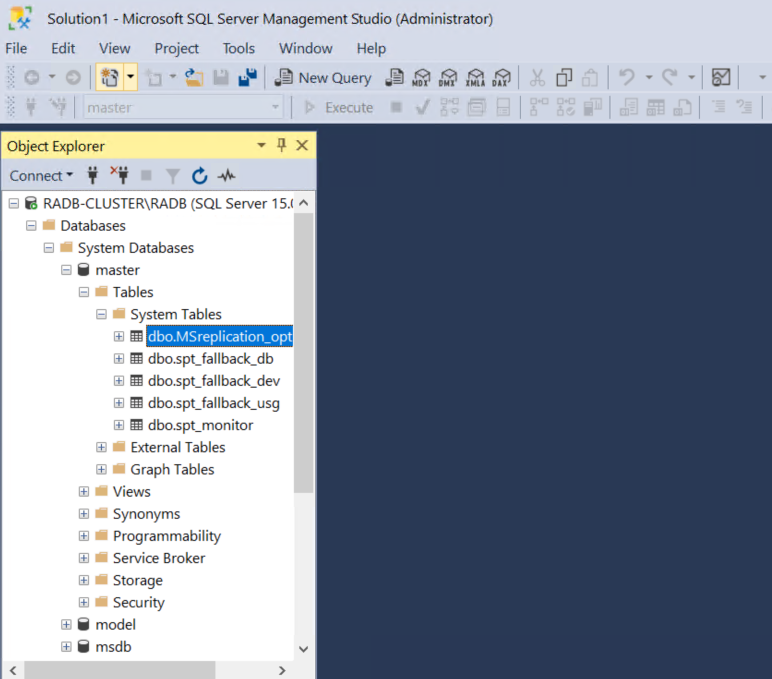Image resolution: width=772 pixels, height=679 pixels.
Task: Click Database Engine Query icon
Action: point(394,78)
